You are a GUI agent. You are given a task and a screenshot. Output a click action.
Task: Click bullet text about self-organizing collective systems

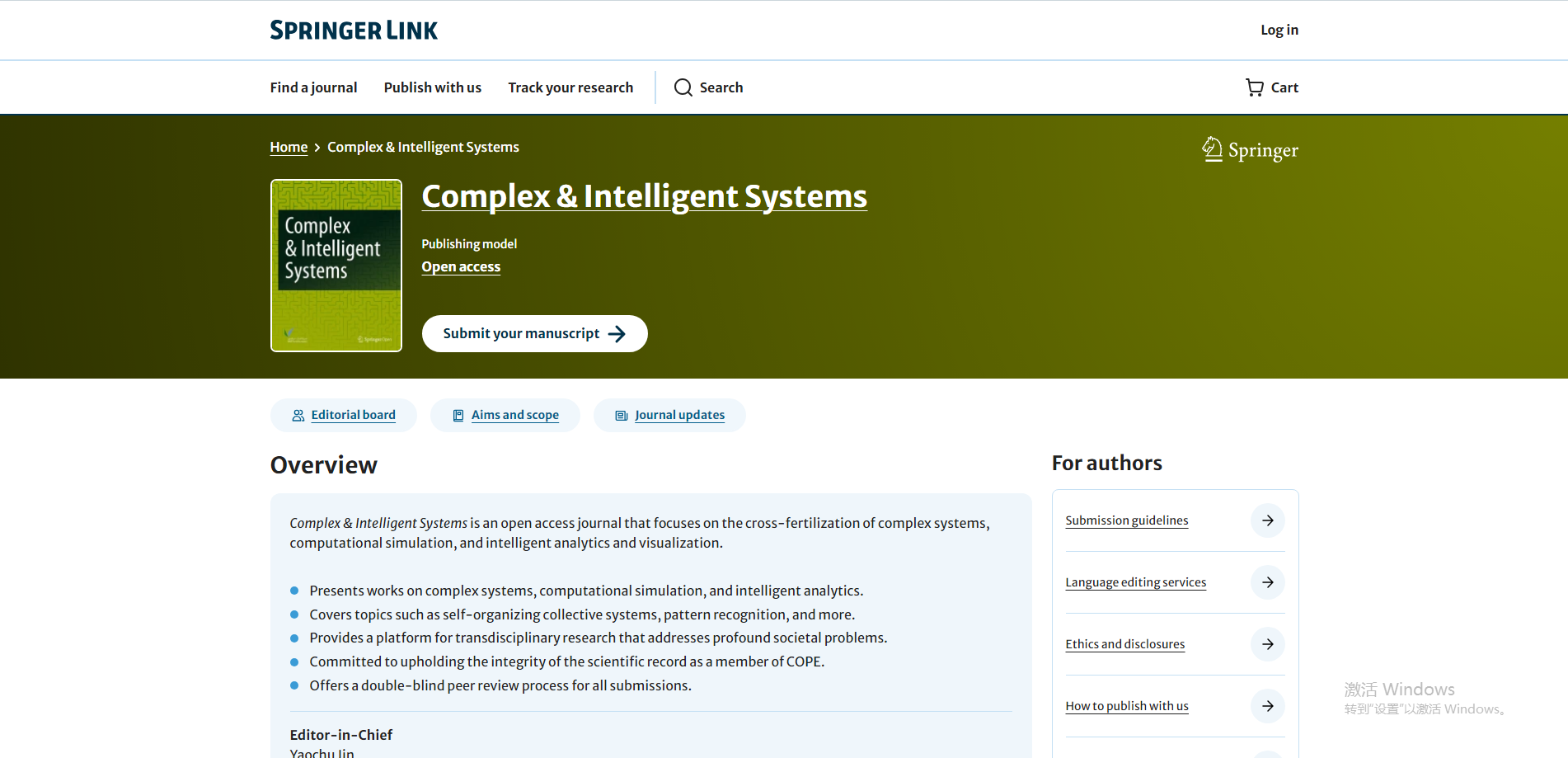tap(582, 614)
